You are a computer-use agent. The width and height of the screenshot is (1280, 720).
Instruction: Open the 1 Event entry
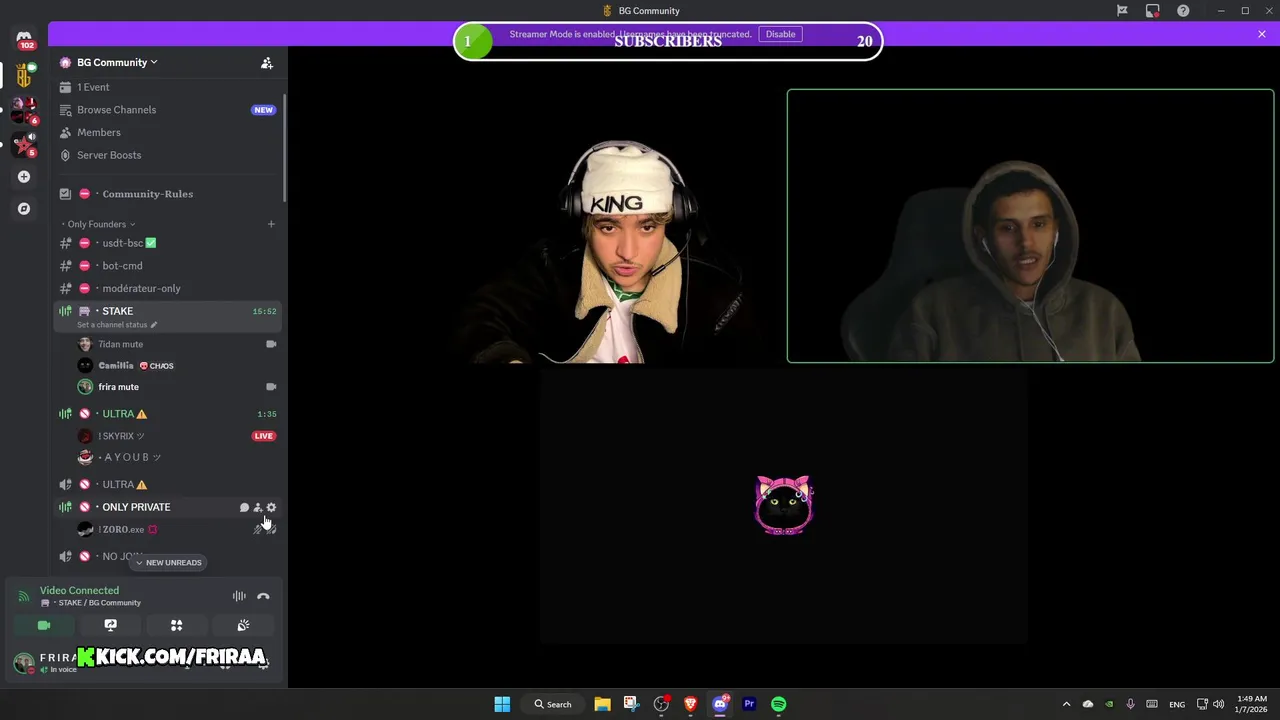tap(168, 87)
